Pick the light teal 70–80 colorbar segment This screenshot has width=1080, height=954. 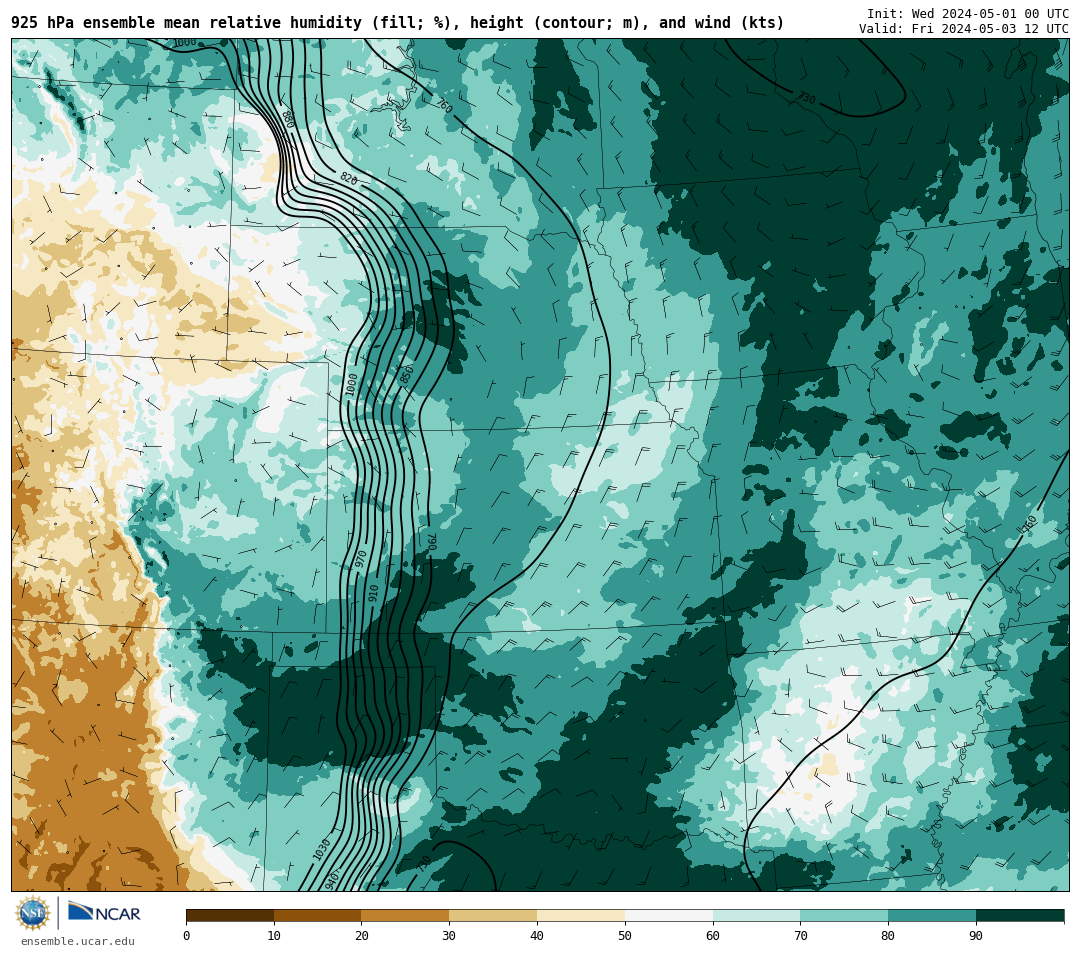click(844, 916)
